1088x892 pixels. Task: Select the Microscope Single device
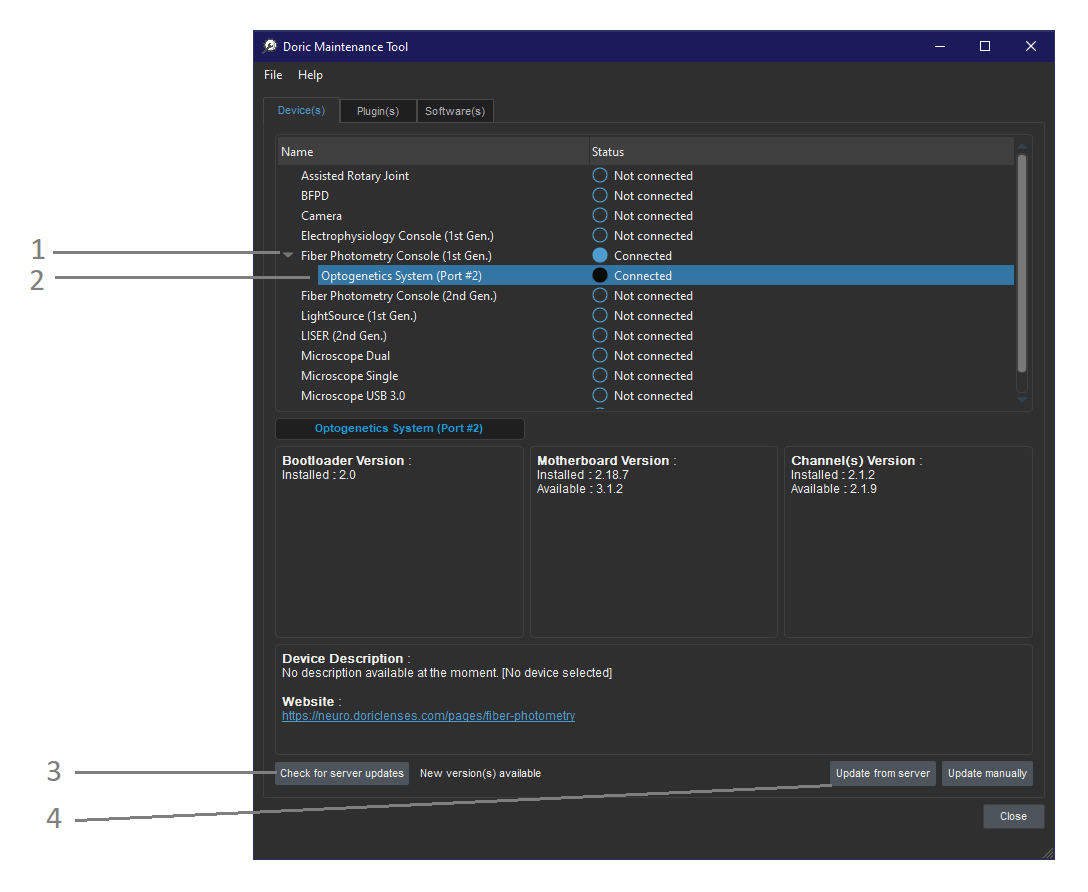coord(349,375)
